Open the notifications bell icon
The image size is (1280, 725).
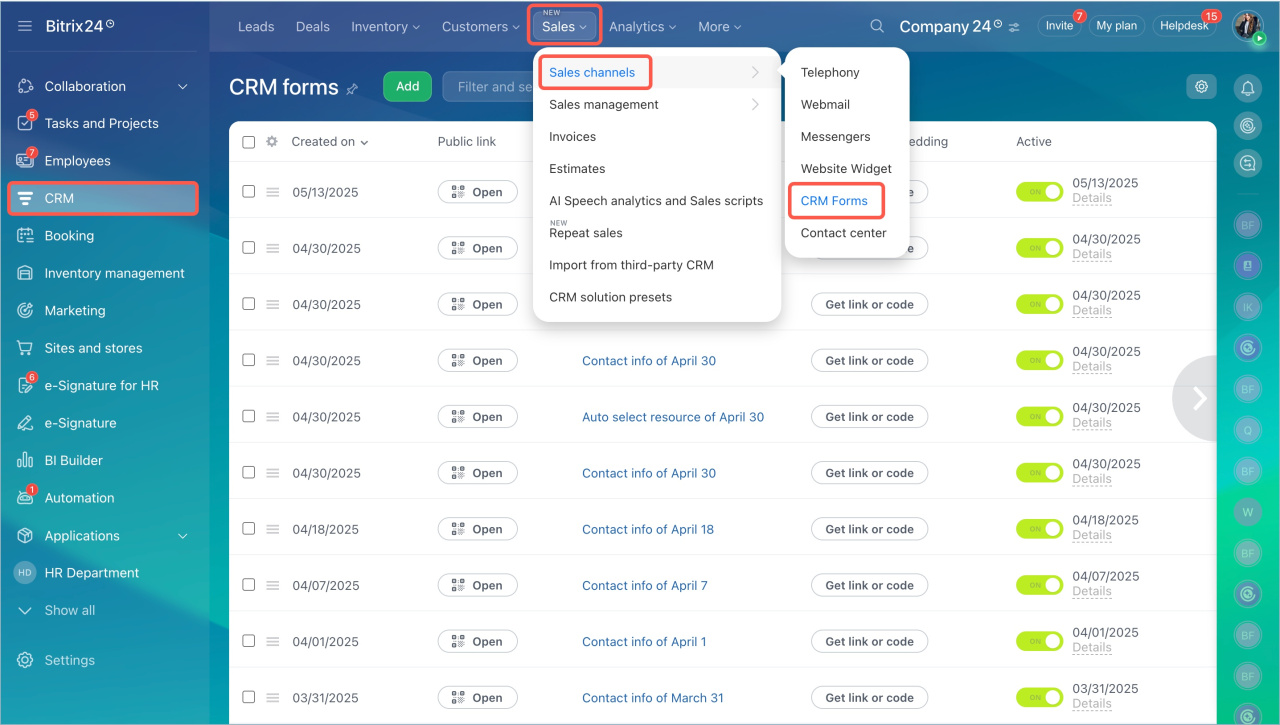tap(1247, 88)
